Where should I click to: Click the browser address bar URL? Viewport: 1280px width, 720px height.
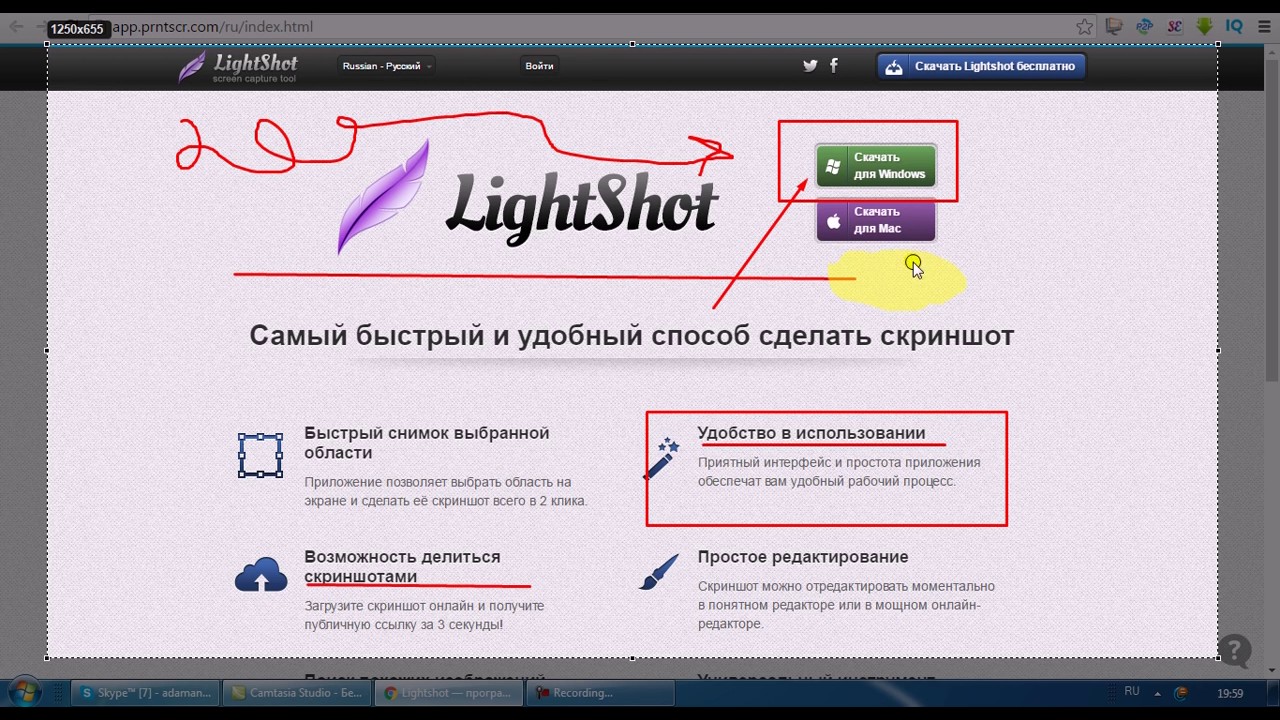click(x=212, y=27)
